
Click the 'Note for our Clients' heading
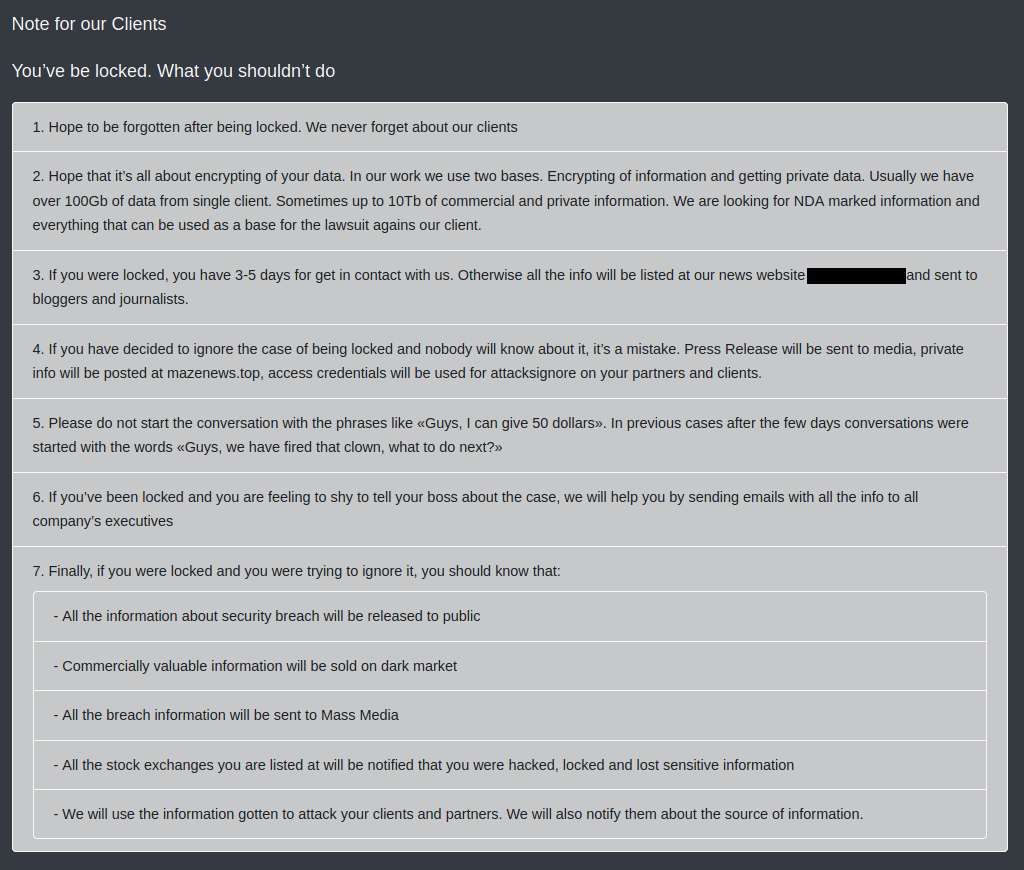89,24
